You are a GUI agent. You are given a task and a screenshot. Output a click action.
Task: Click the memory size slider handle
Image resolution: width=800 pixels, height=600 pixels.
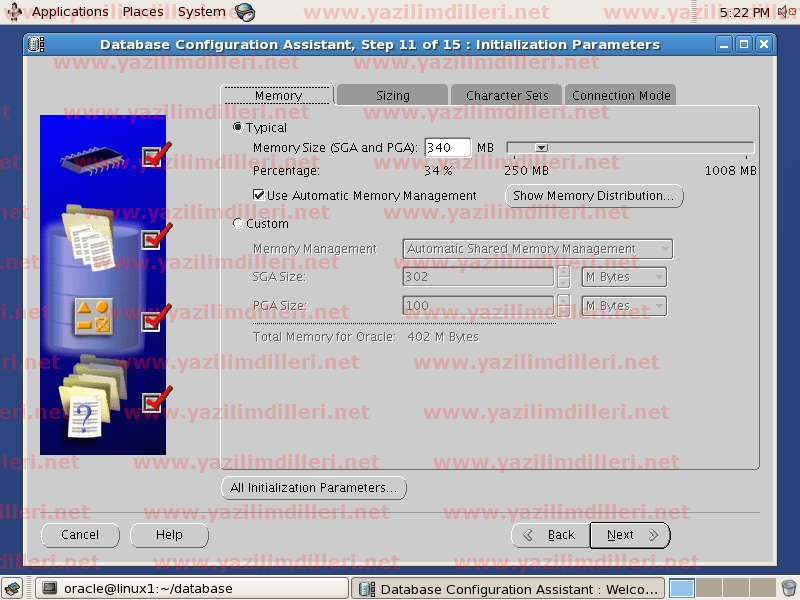point(541,148)
